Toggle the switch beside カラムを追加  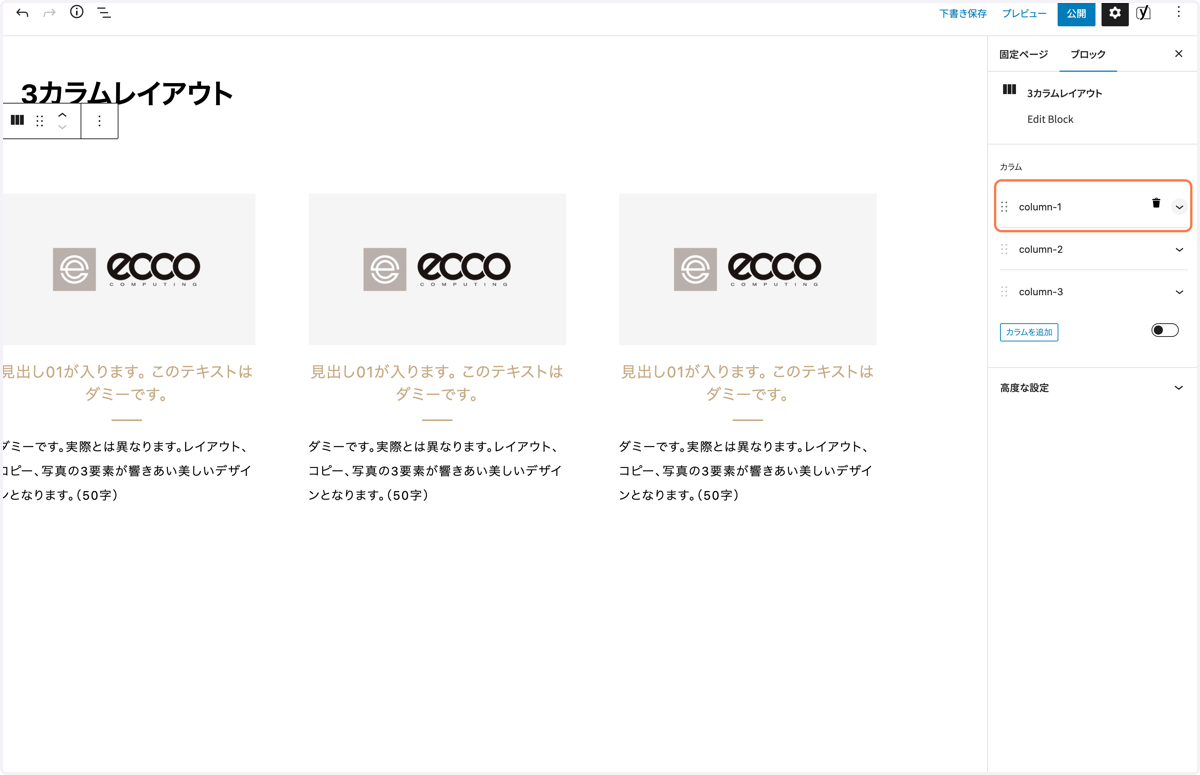click(x=1165, y=330)
